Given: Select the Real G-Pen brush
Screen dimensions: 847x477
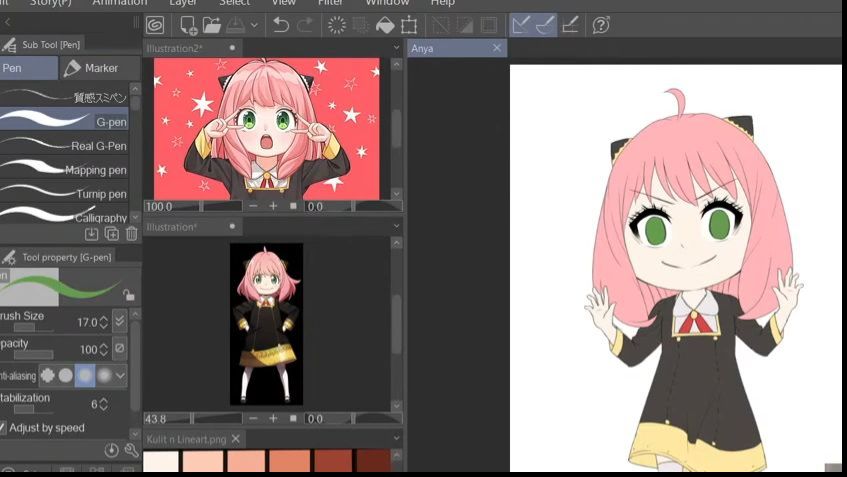Looking at the screenshot, I should (64, 145).
